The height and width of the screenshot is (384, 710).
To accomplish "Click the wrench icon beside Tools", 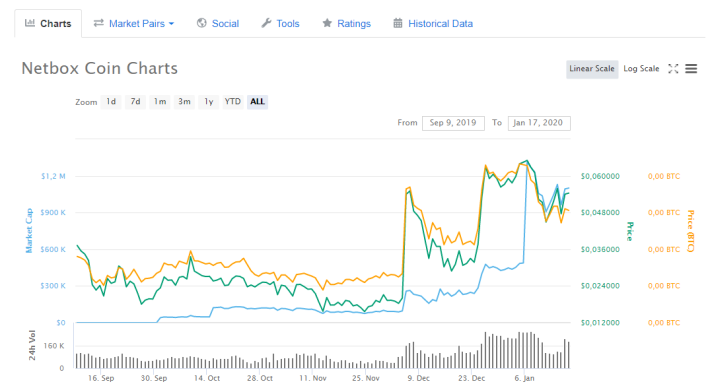I will [266, 23].
